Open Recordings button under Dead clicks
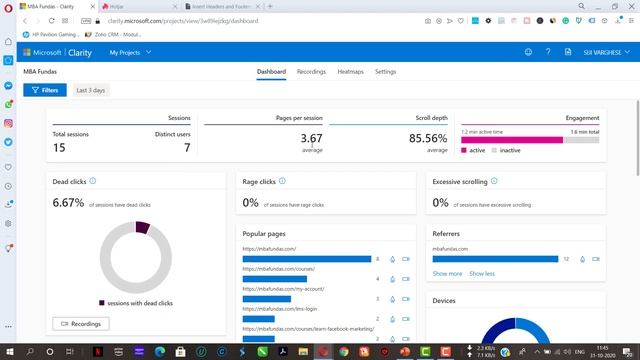 (x=81, y=324)
